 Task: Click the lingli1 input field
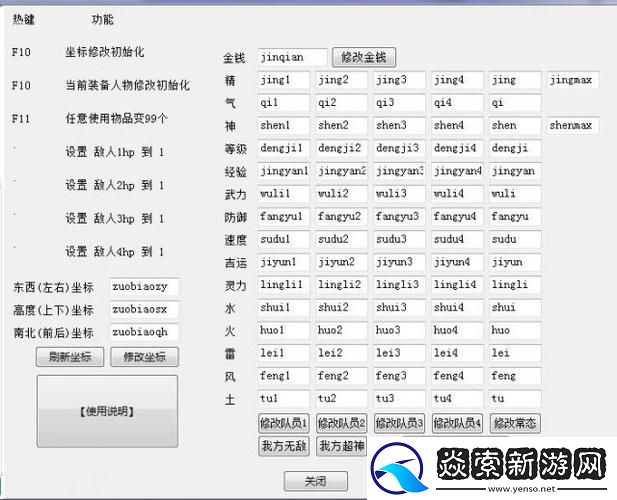(283, 285)
